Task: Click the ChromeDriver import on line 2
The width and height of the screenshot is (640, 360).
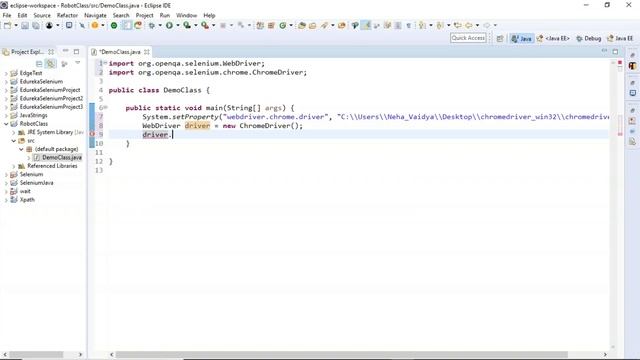Action: [x=207, y=72]
